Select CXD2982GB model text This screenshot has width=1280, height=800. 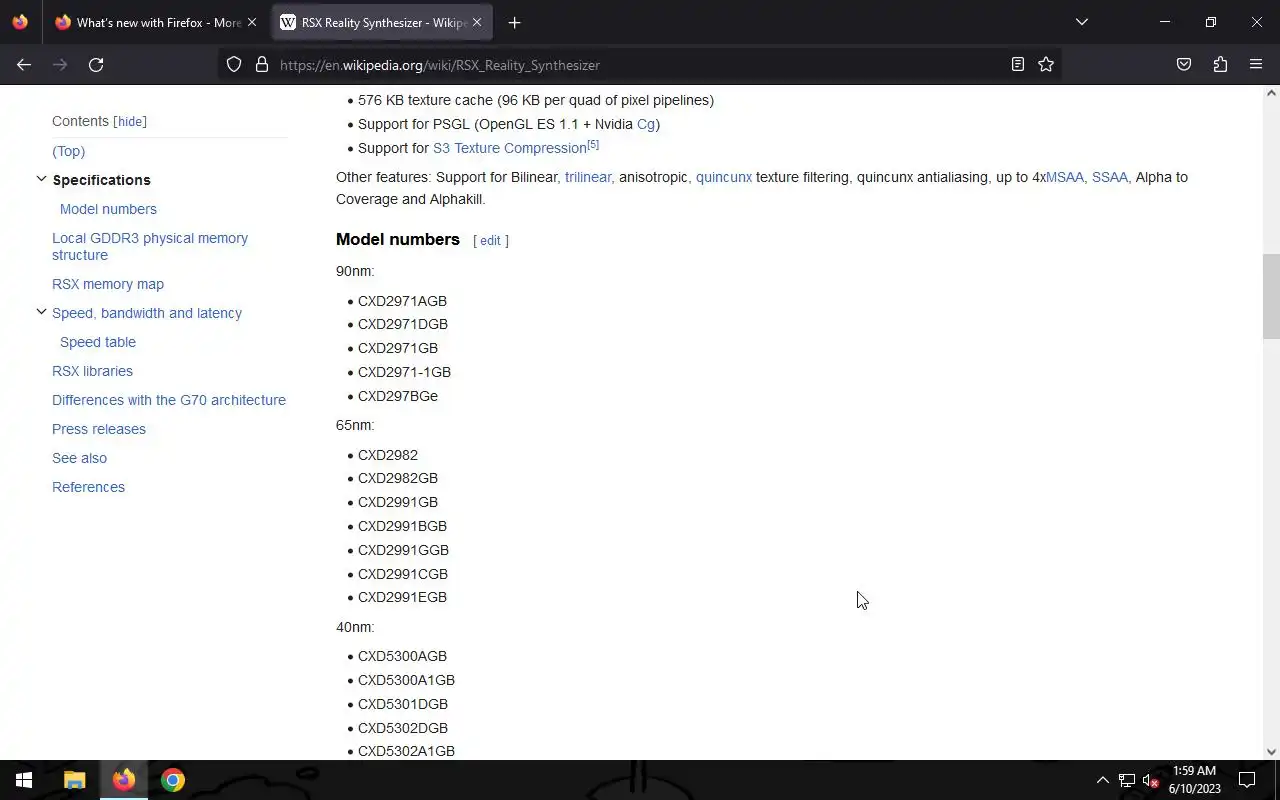point(398,478)
